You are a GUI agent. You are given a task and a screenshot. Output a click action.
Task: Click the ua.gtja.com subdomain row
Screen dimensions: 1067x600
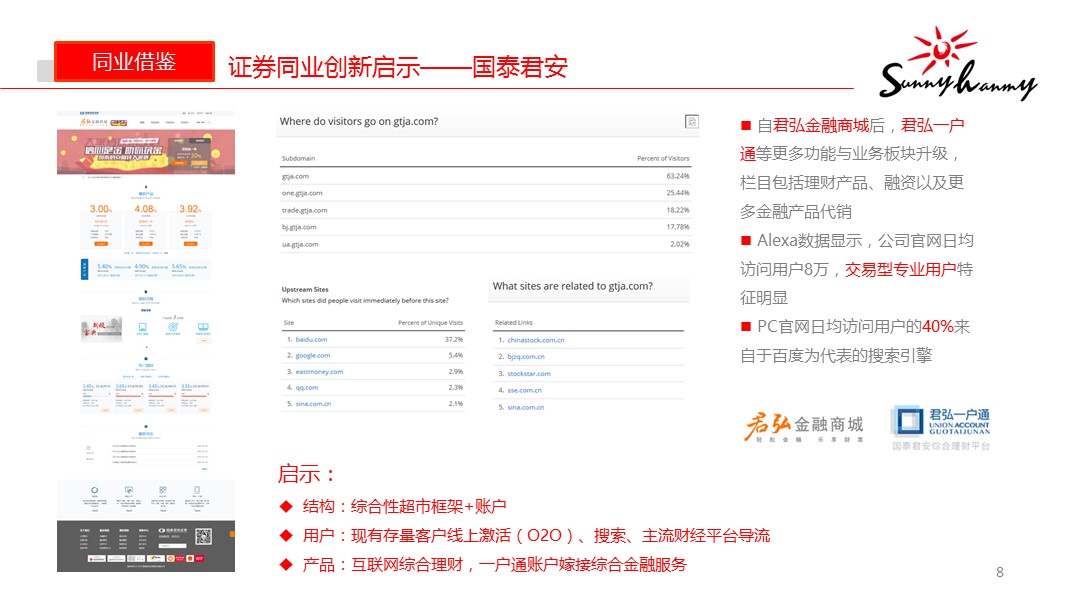coord(486,244)
